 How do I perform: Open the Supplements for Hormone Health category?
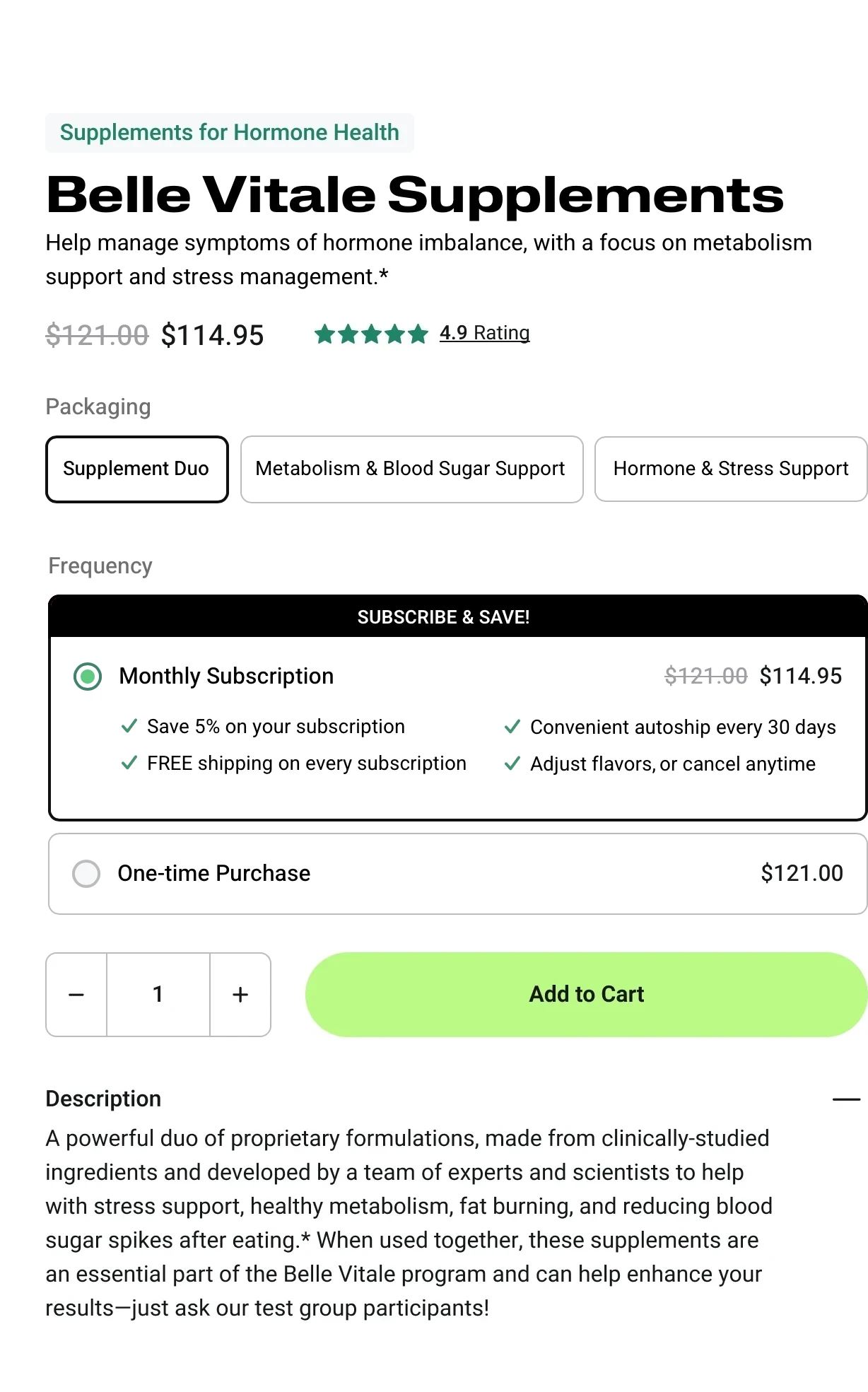tap(229, 132)
